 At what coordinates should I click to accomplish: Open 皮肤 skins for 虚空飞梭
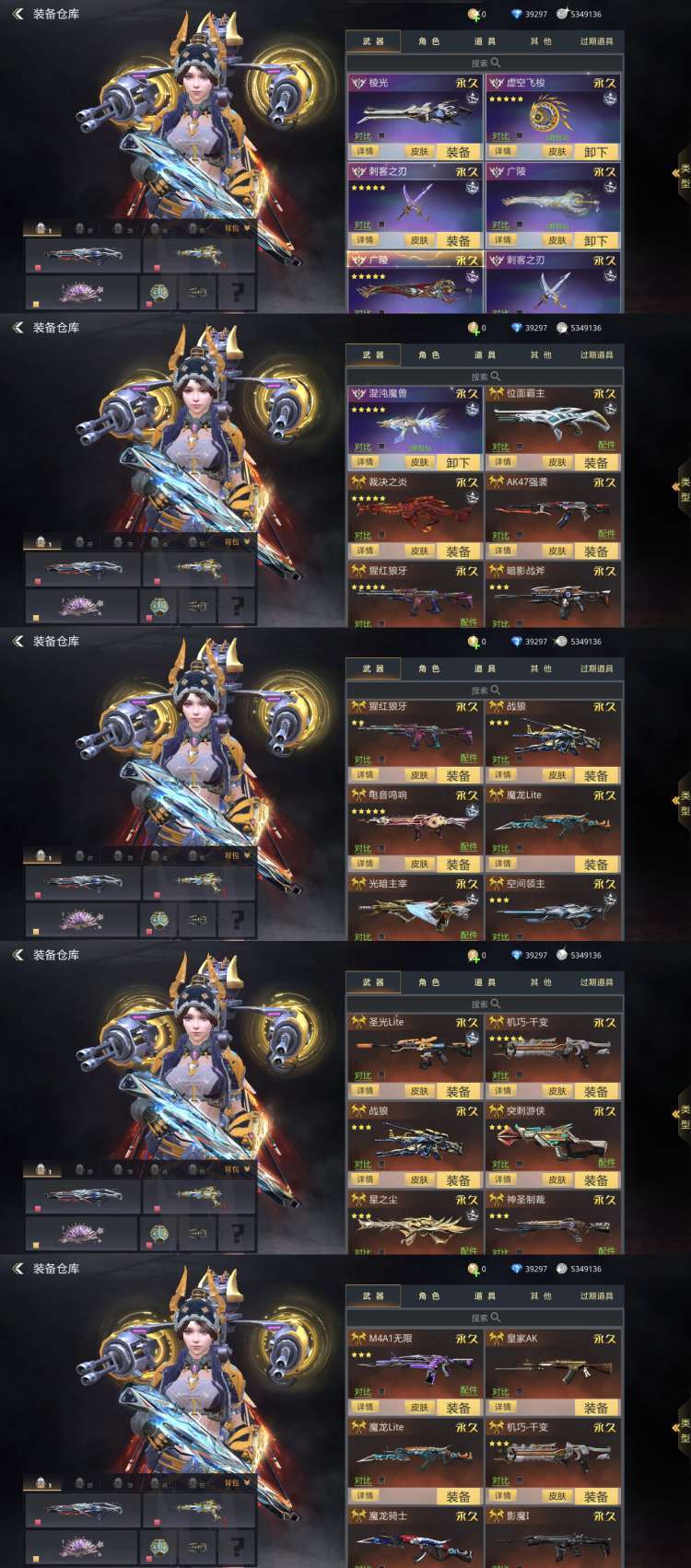coord(557,152)
